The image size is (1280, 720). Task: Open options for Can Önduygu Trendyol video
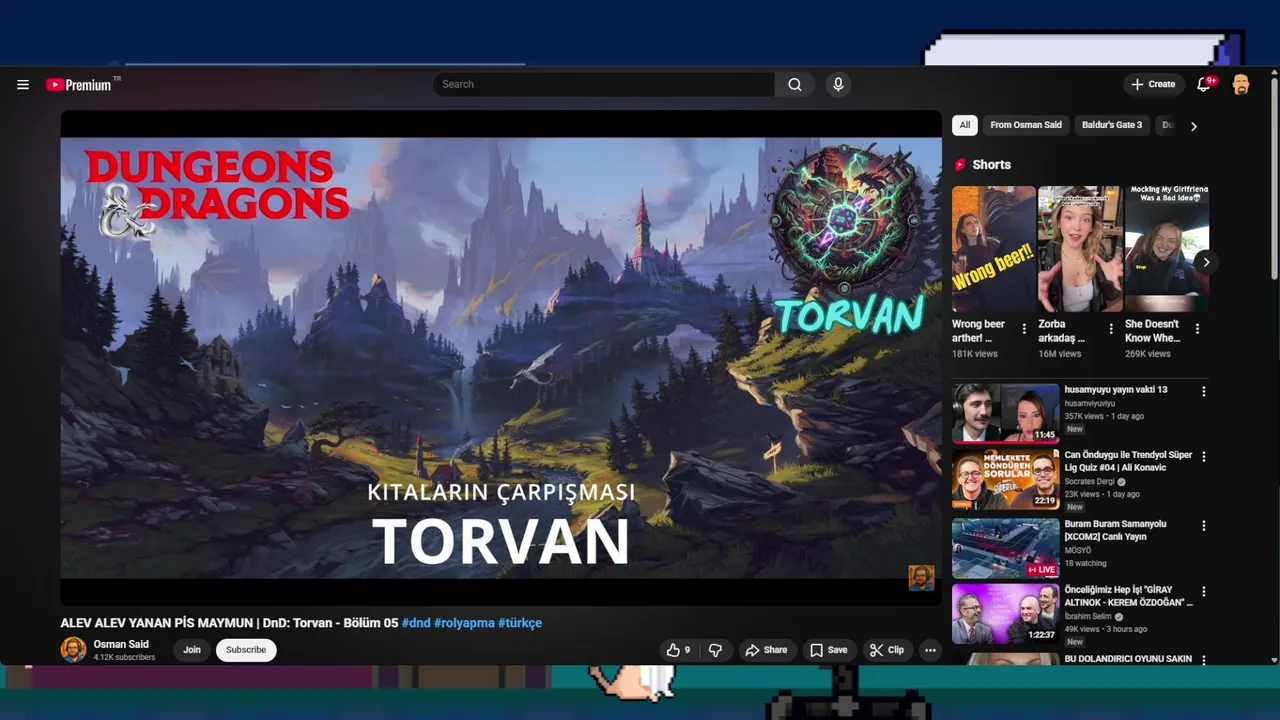point(1203,457)
